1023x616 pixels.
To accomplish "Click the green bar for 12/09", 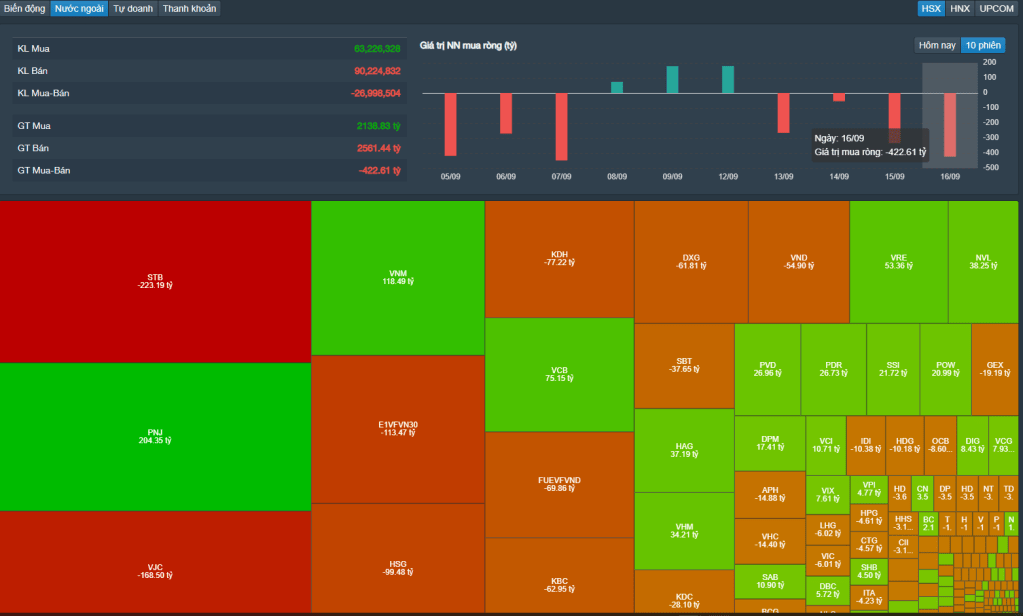I will [727, 80].
